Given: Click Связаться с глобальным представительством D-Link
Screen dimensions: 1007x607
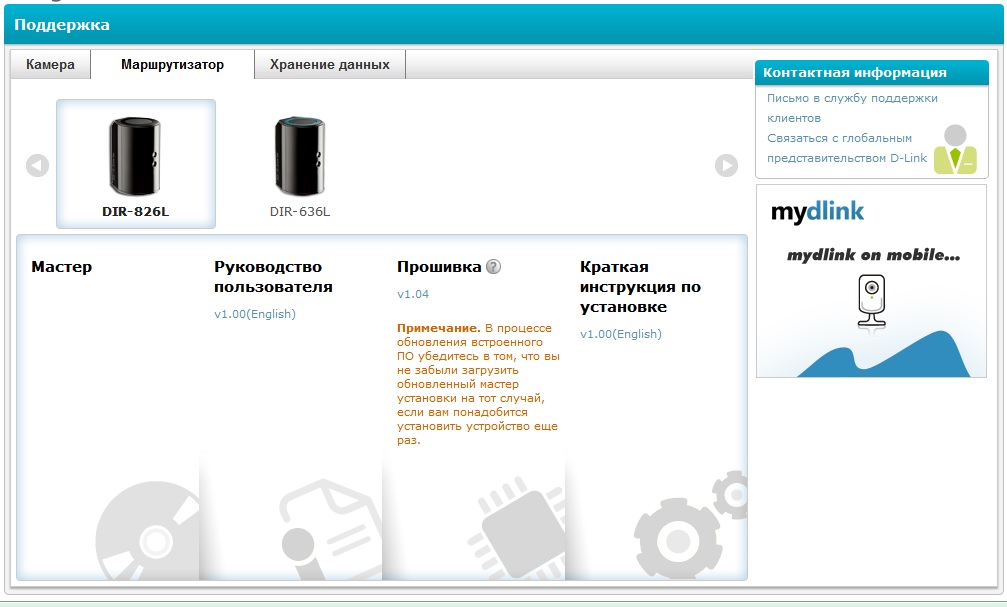Looking at the screenshot, I should 846,148.
